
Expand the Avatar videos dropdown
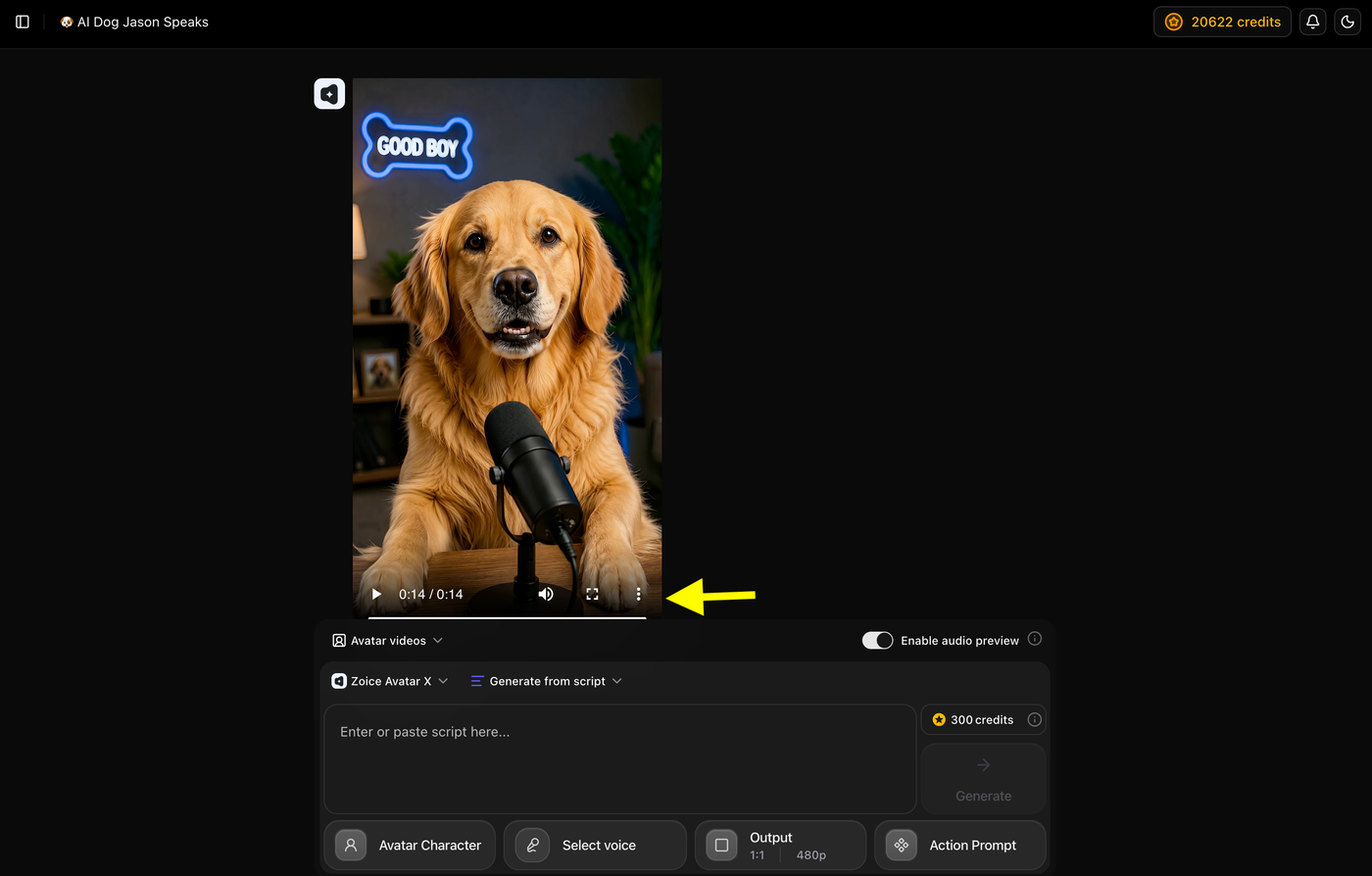tap(387, 641)
